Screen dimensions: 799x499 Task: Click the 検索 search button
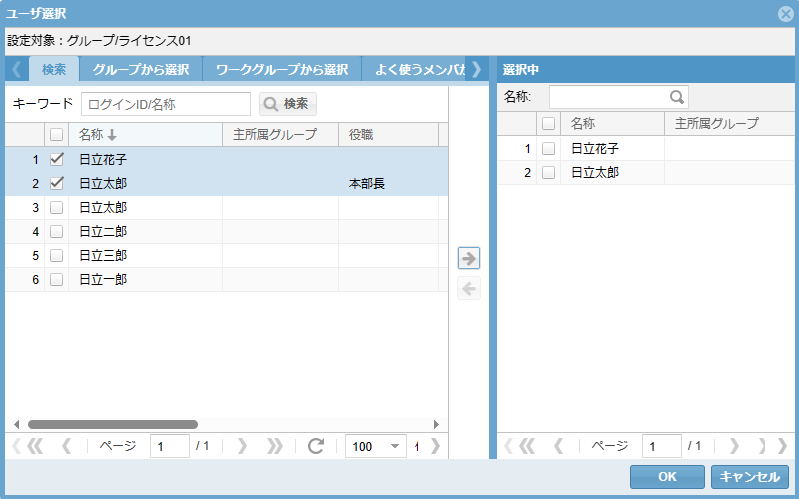pyautogui.click(x=288, y=104)
